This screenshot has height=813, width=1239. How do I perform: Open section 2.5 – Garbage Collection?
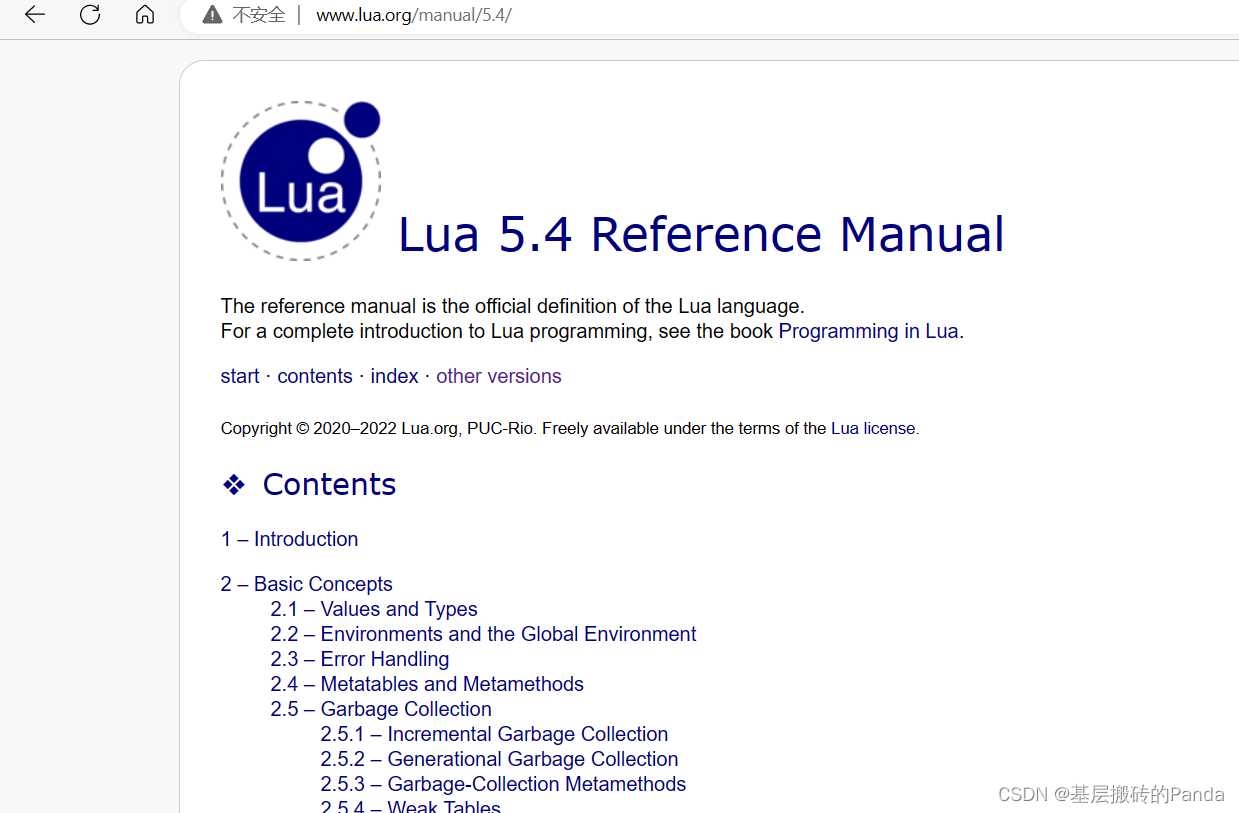click(x=381, y=709)
